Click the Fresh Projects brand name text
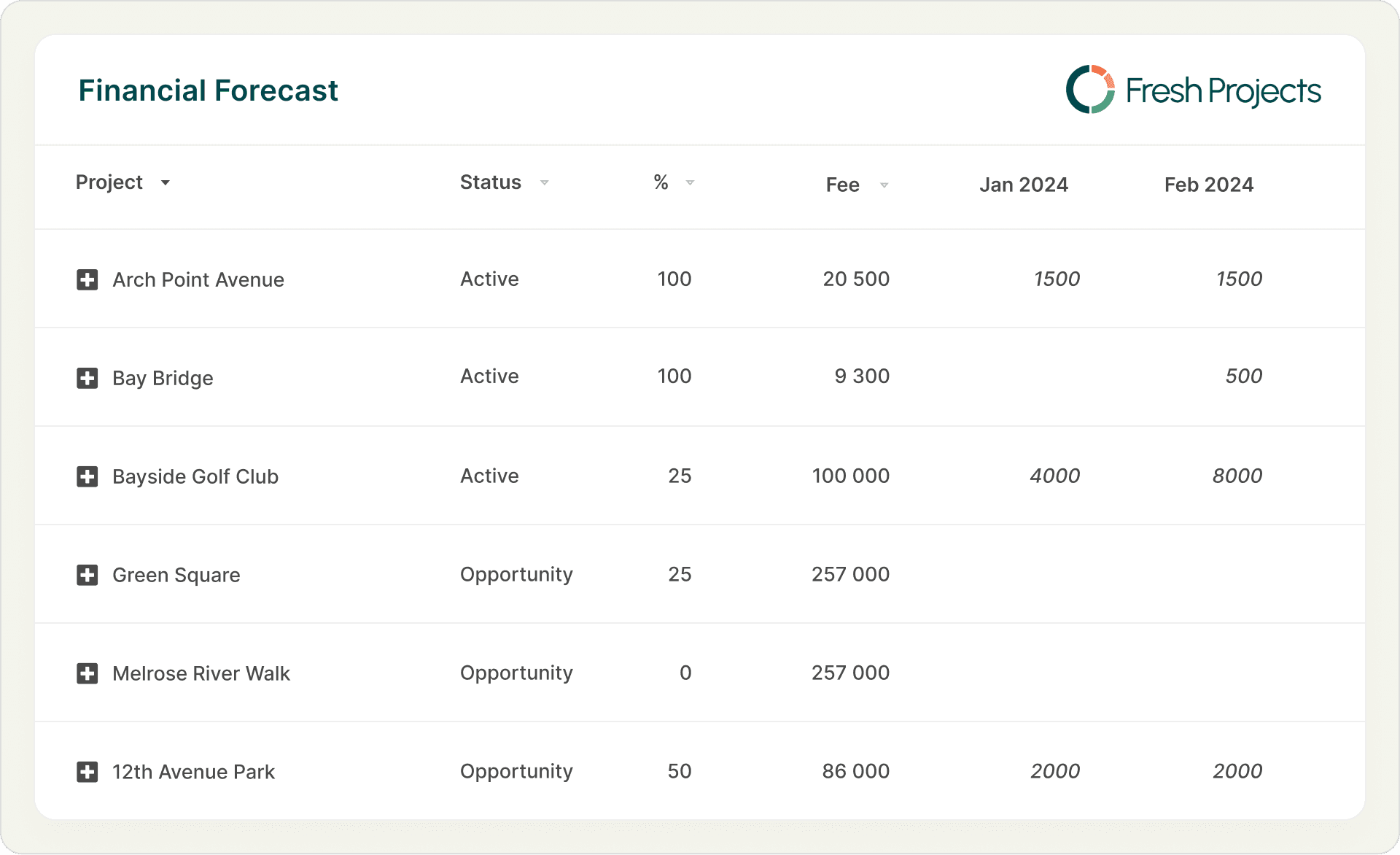The width and height of the screenshot is (1400, 855). 1223,91
